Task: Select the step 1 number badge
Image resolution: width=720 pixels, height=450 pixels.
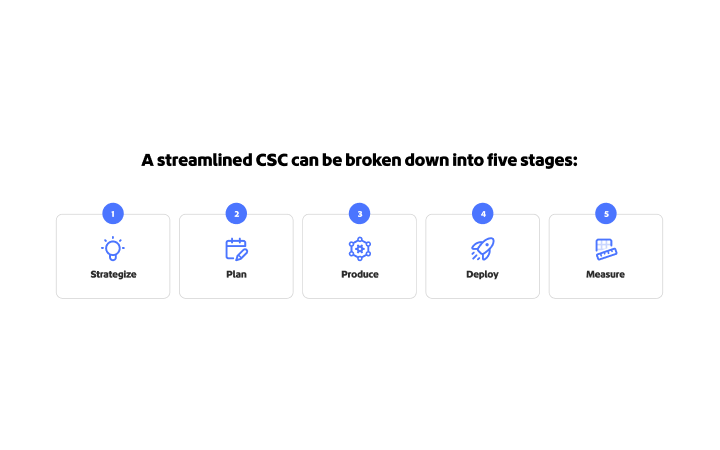Action: [x=113, y=213]
